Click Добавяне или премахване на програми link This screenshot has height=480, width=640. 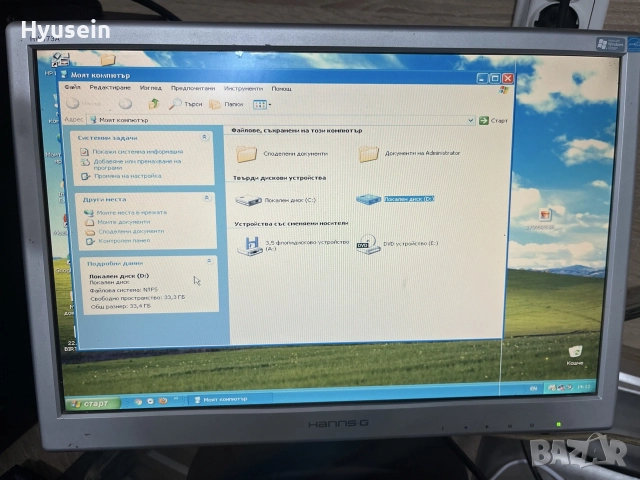point(137,164)
